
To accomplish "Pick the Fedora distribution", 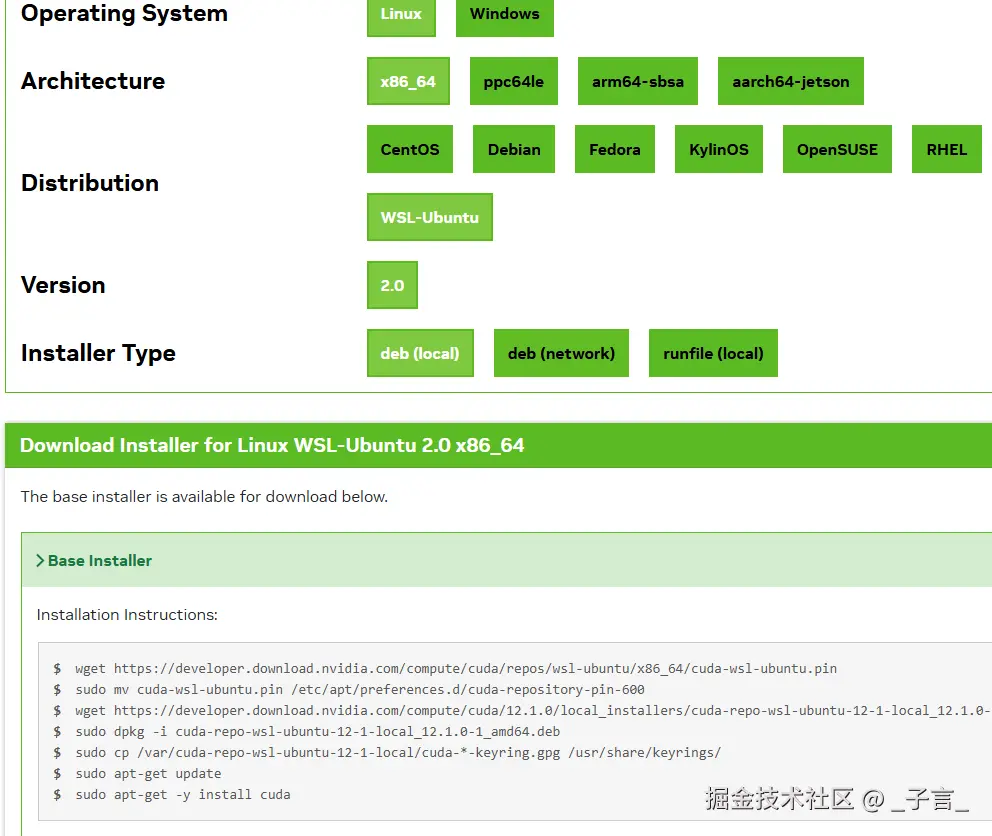I will [615, 149].
